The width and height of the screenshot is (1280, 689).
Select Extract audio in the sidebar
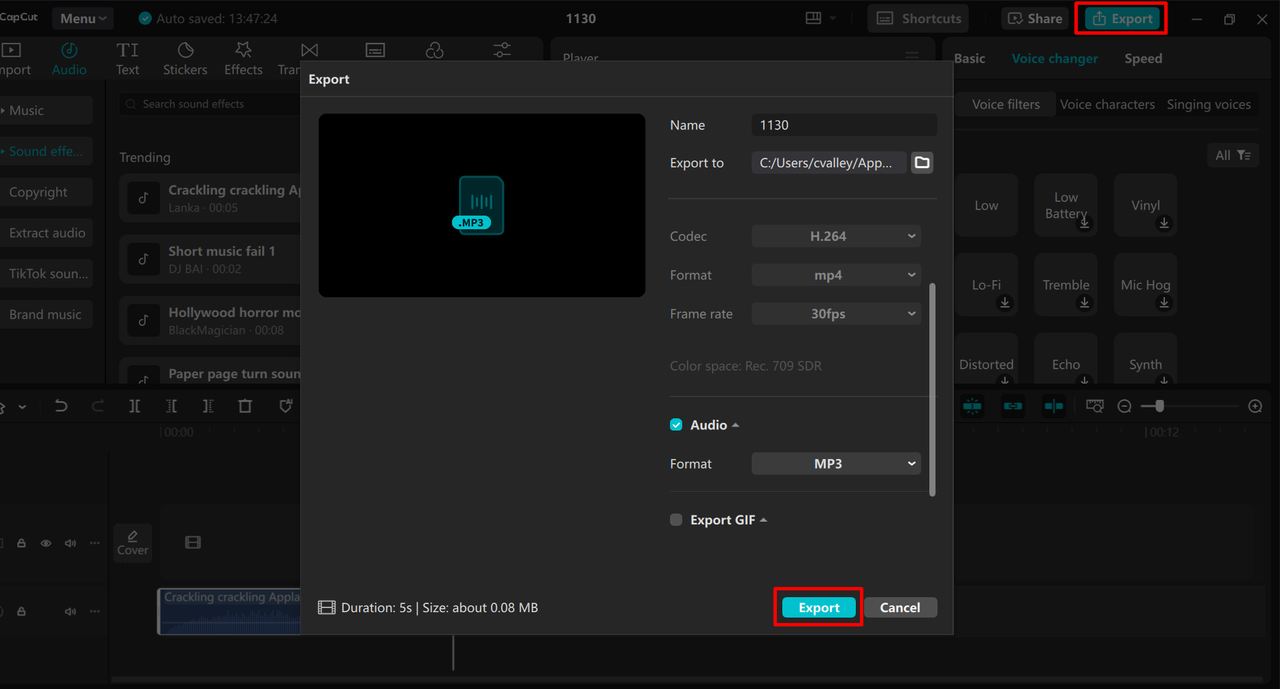(x=46, y=233)
